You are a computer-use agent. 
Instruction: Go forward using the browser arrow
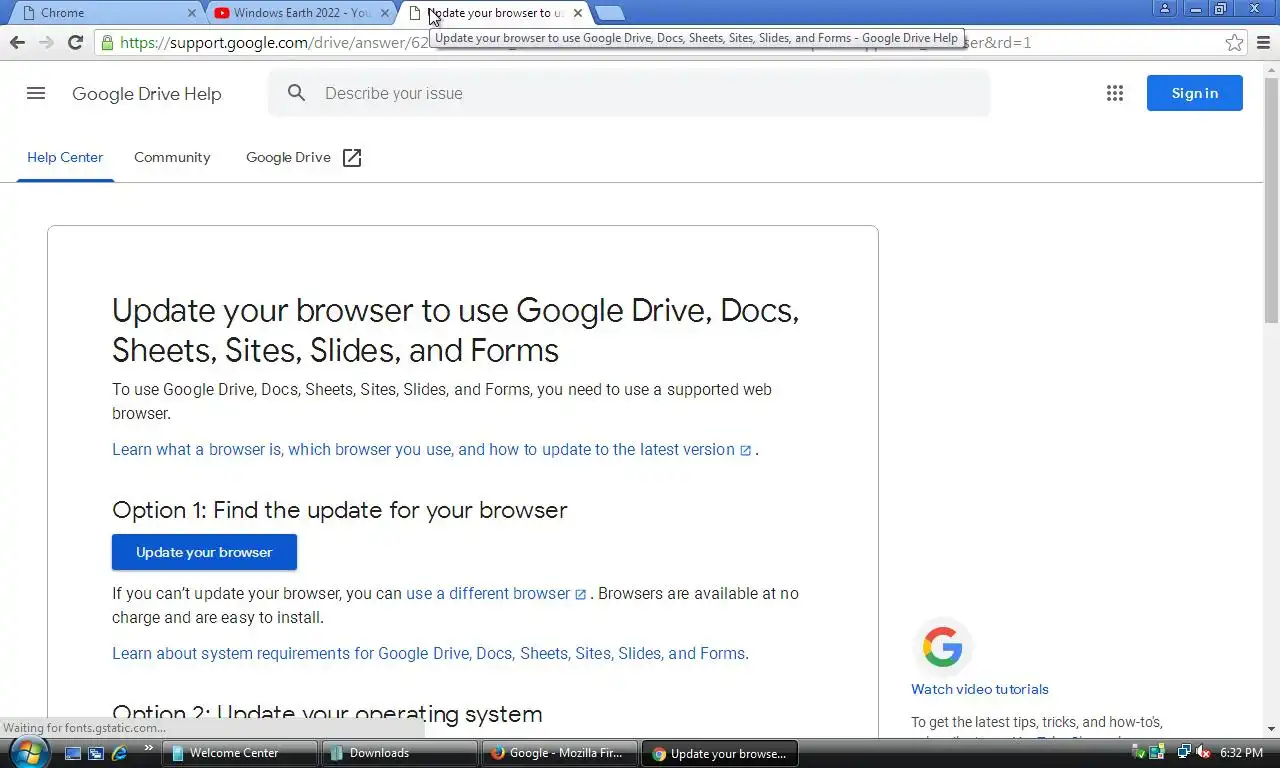click(x=46, y=42)
